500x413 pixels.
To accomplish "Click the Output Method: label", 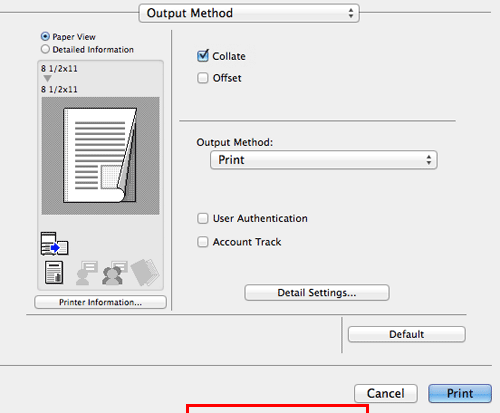I will tap(235, 142).
